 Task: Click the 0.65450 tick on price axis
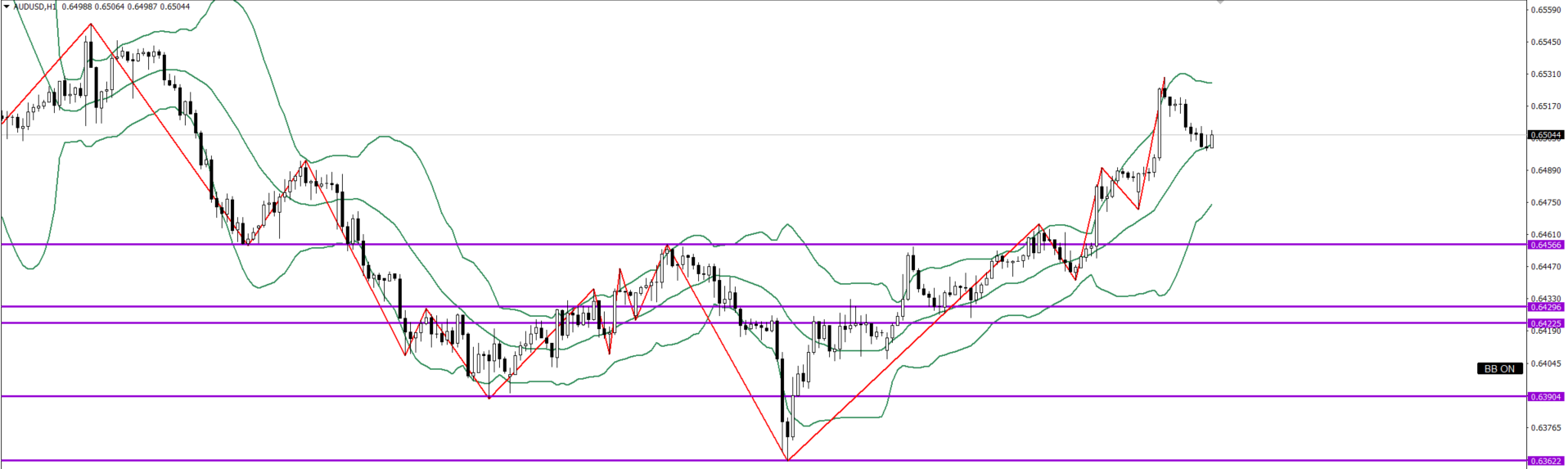click(x=1545, y=42)
